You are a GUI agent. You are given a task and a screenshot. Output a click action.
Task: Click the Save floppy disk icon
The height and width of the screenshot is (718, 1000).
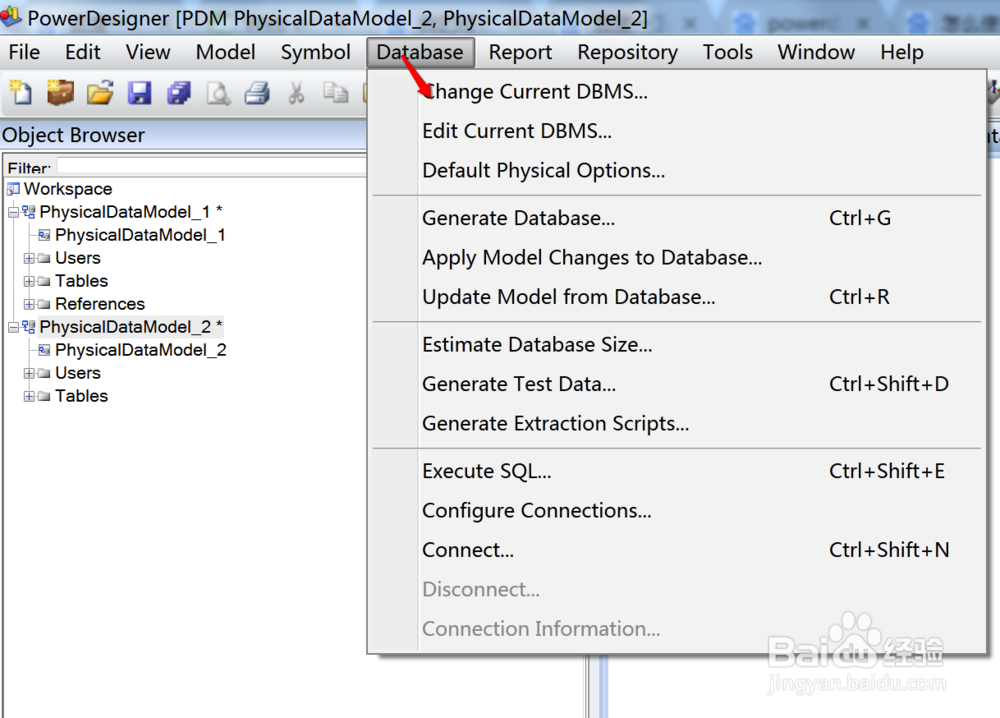(x=140, y=93)
